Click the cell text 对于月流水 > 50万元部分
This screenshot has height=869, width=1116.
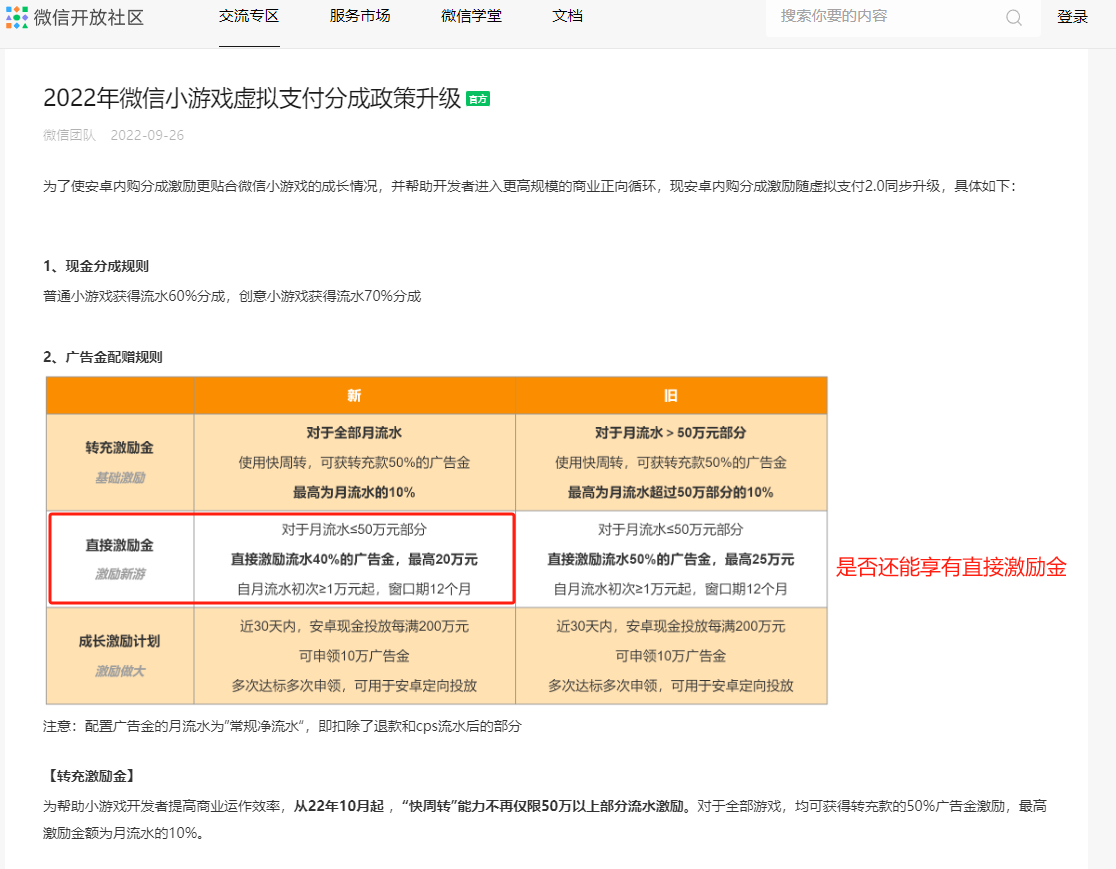pos(670,433)
